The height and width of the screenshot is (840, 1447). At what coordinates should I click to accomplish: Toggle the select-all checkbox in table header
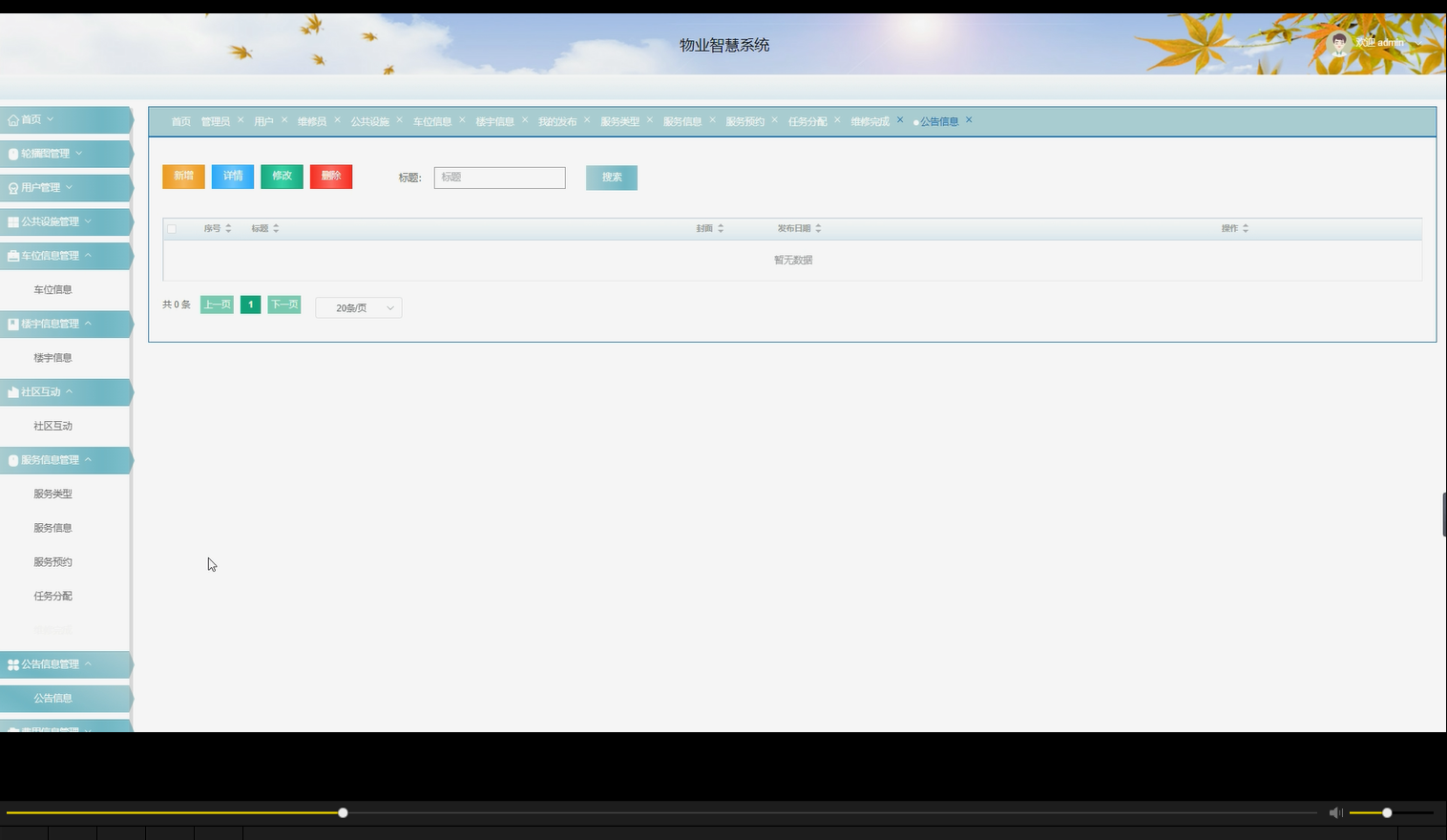click(173, 229)
